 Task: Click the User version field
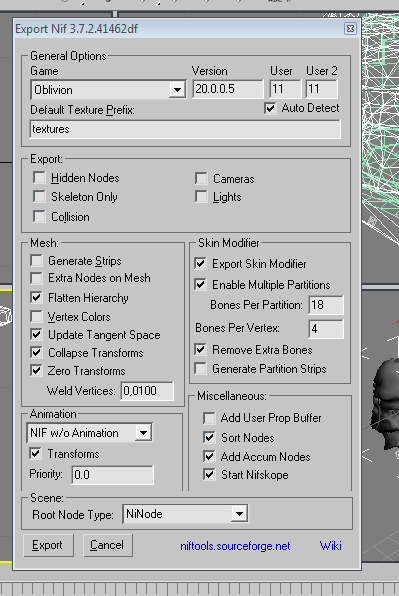[285, 89]
